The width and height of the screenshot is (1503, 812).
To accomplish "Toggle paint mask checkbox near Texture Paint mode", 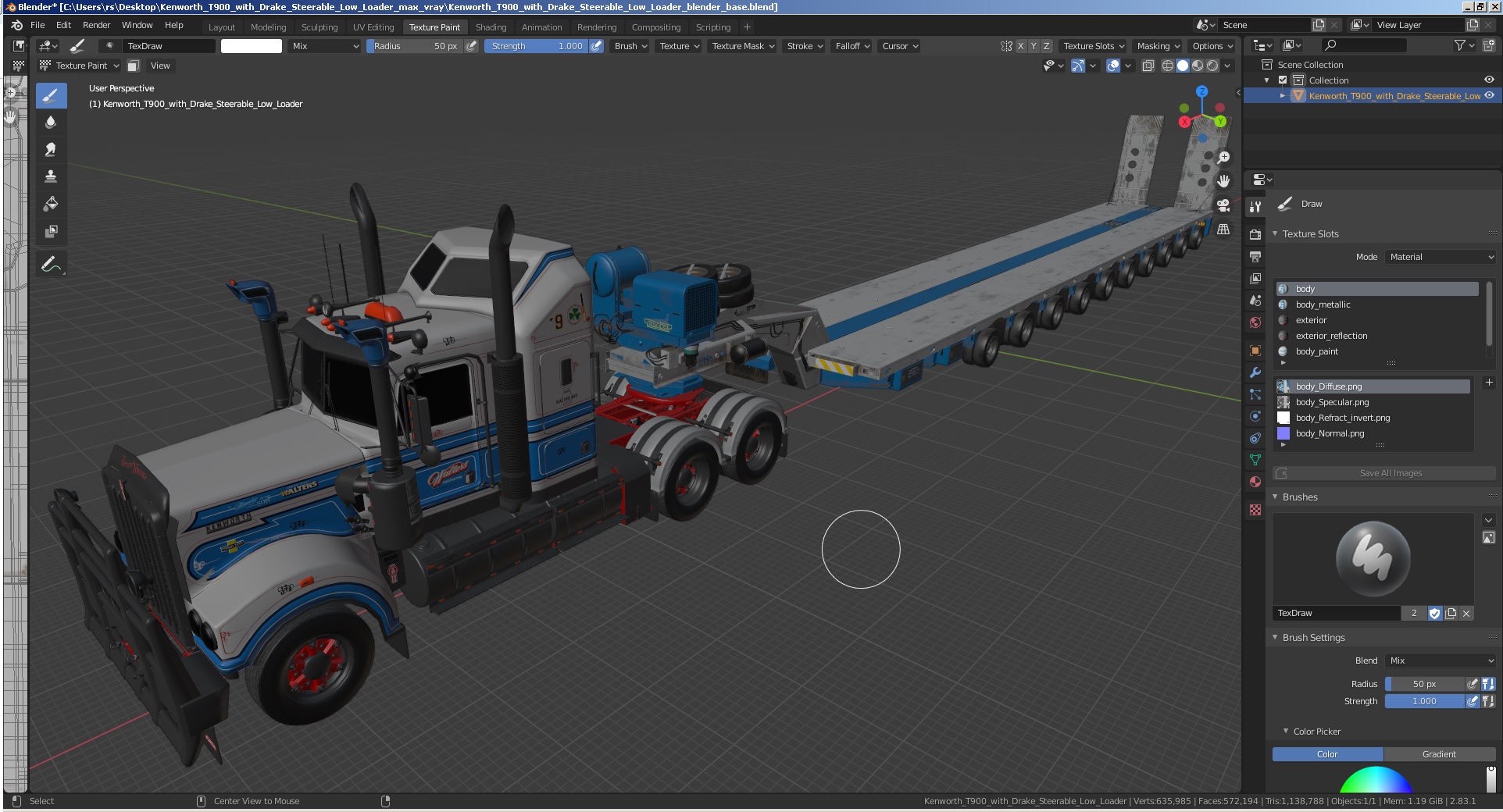I will pos(134,66).
